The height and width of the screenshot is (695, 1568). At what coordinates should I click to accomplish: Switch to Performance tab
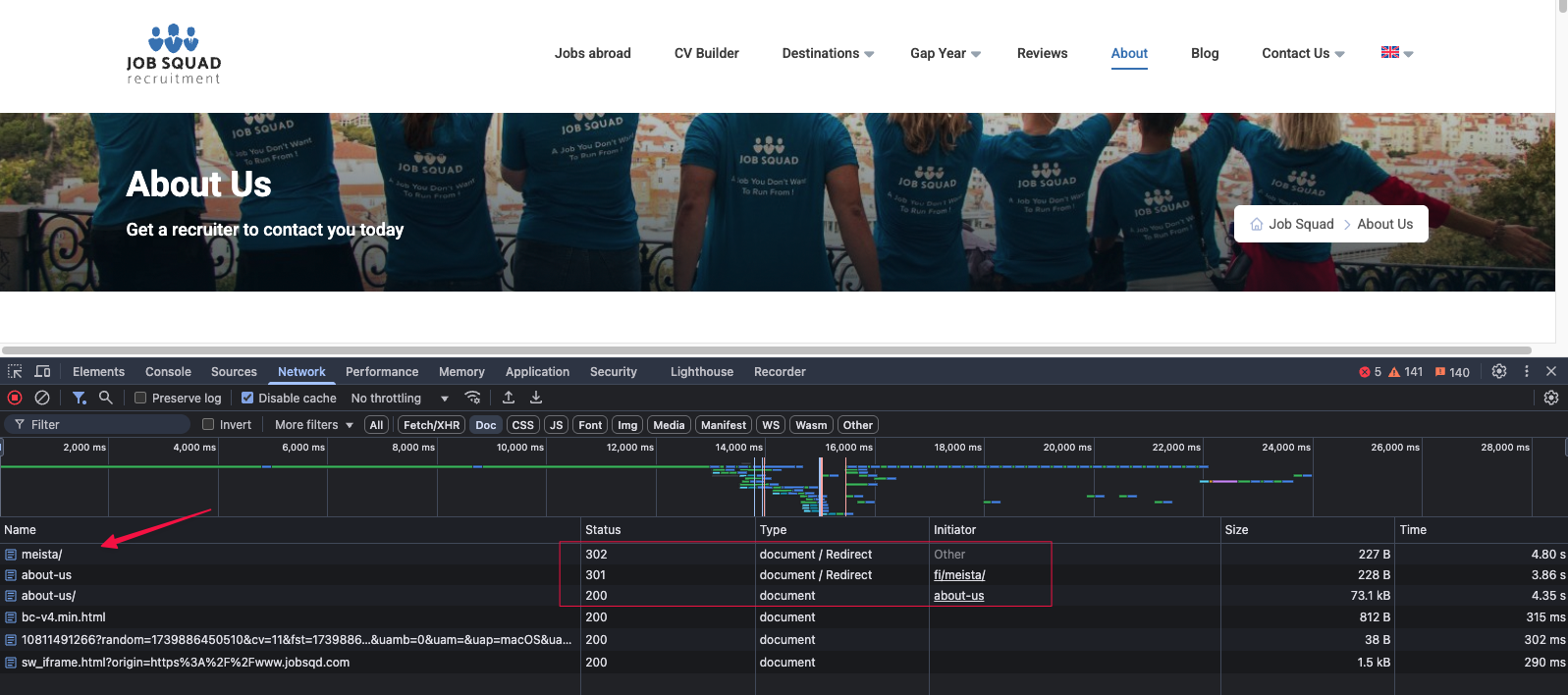(x=382, y=371)
